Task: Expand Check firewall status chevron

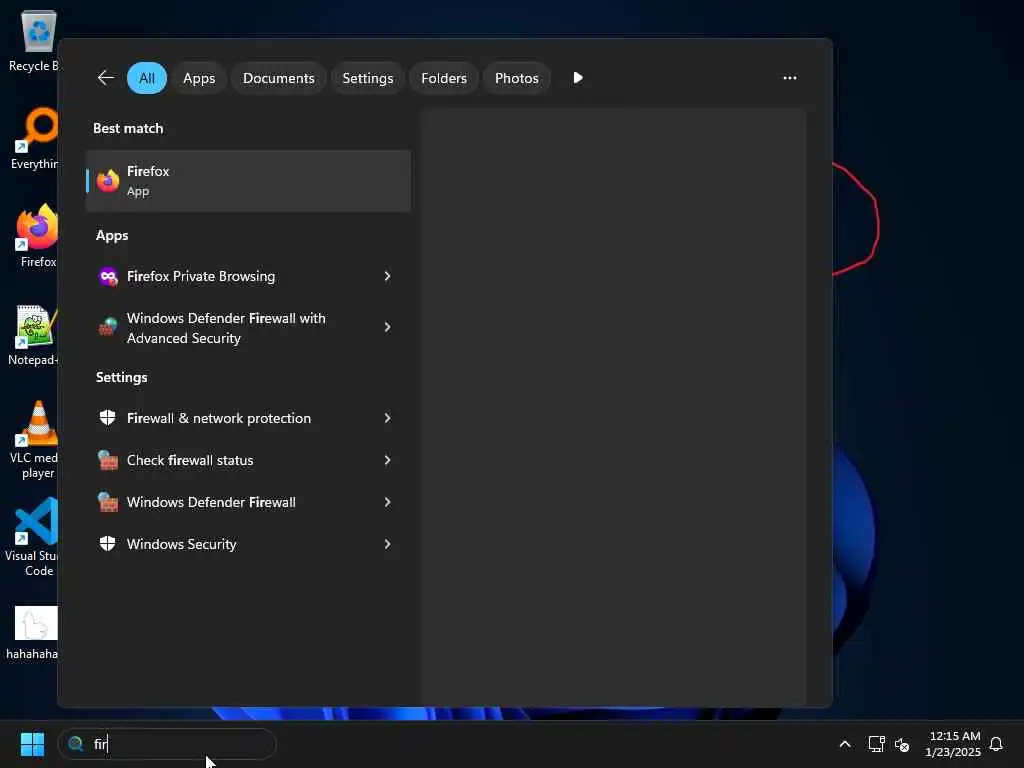Action: 387,460
